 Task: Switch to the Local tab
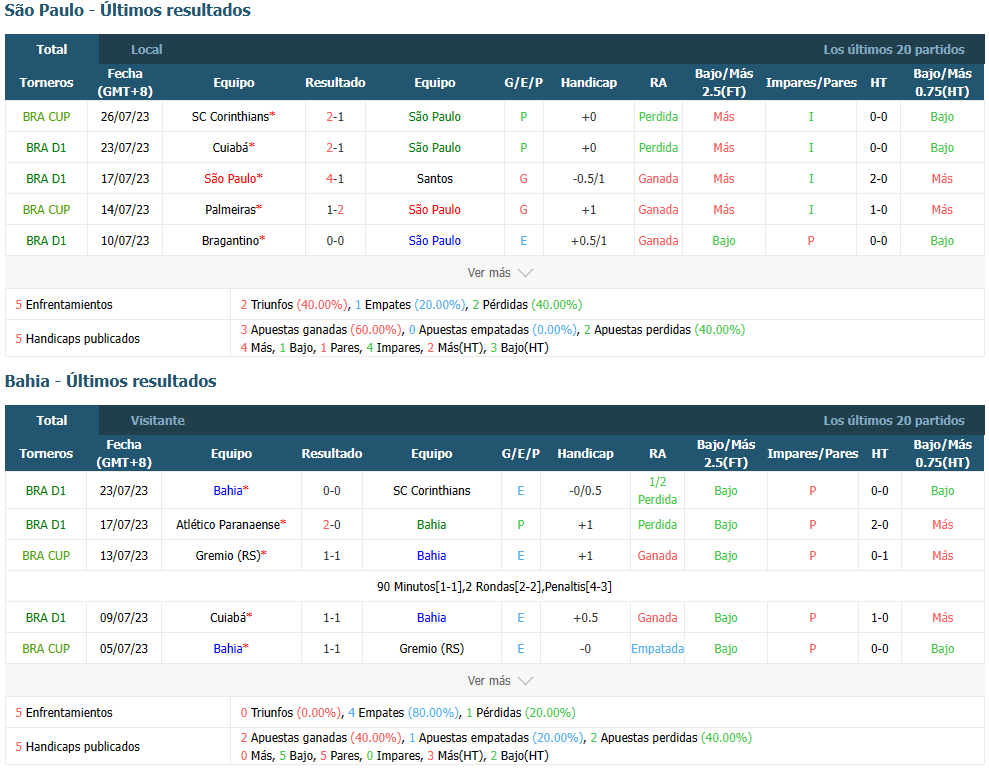[x=146, y=49]
